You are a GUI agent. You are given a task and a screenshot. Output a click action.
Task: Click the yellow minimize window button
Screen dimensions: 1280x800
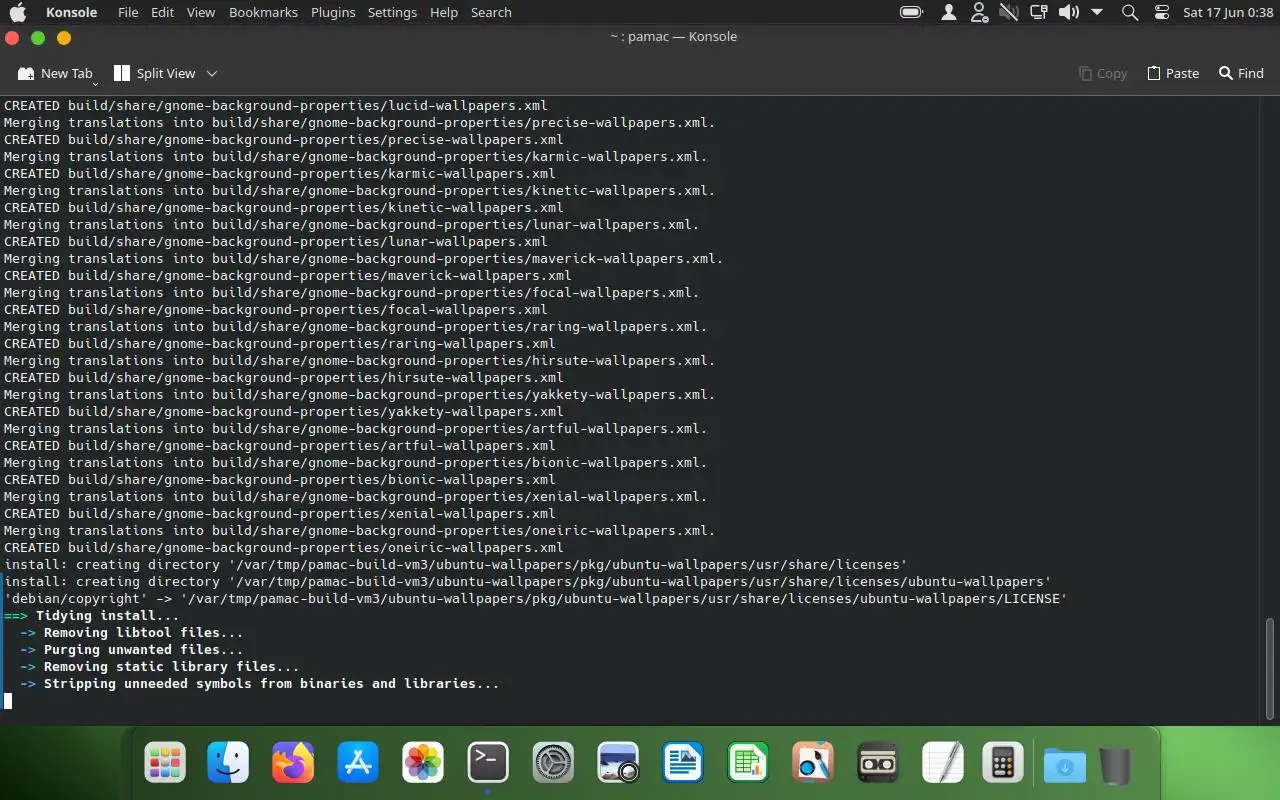pos(64,37)
